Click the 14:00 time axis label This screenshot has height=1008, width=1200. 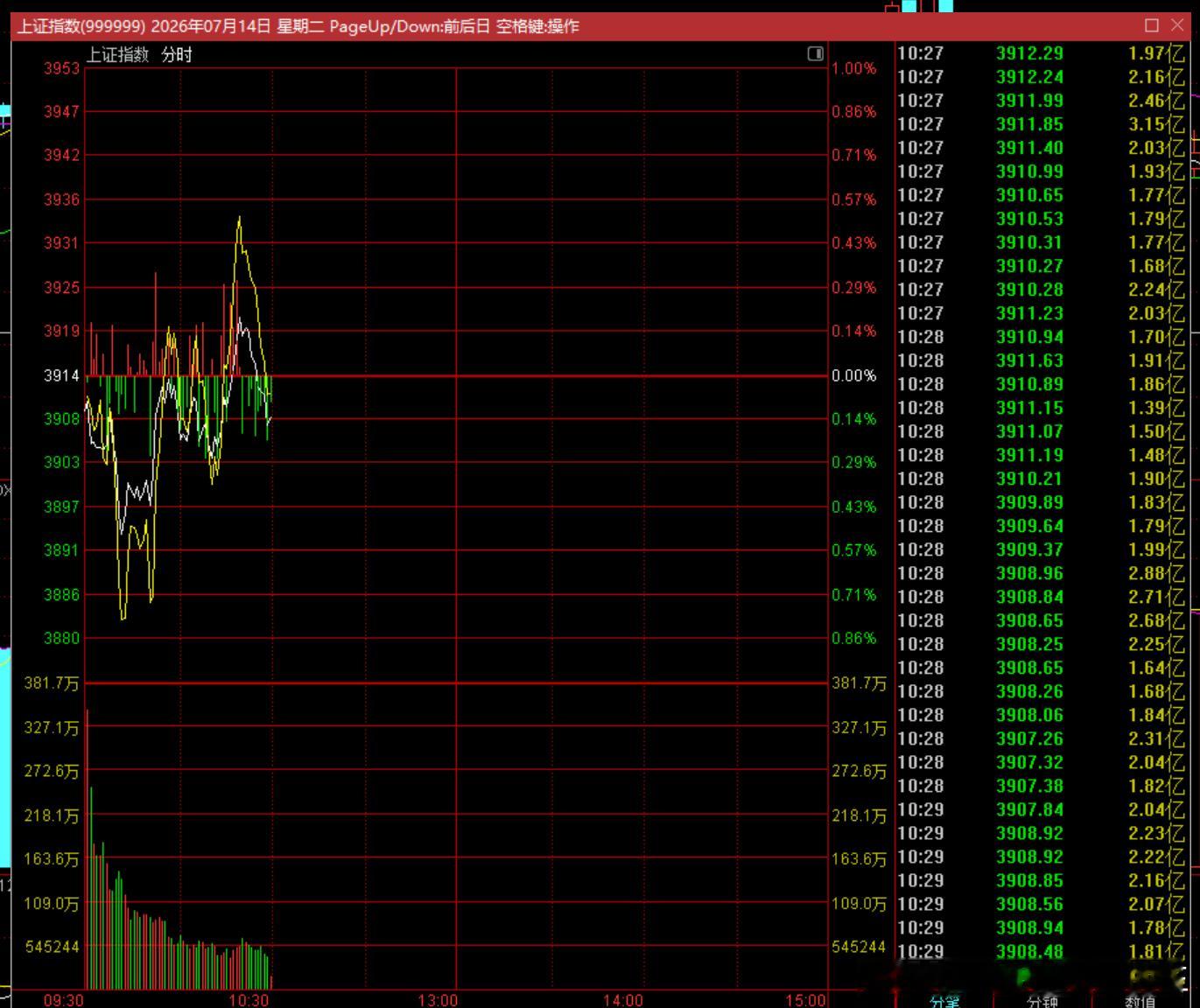[623, 1000]
